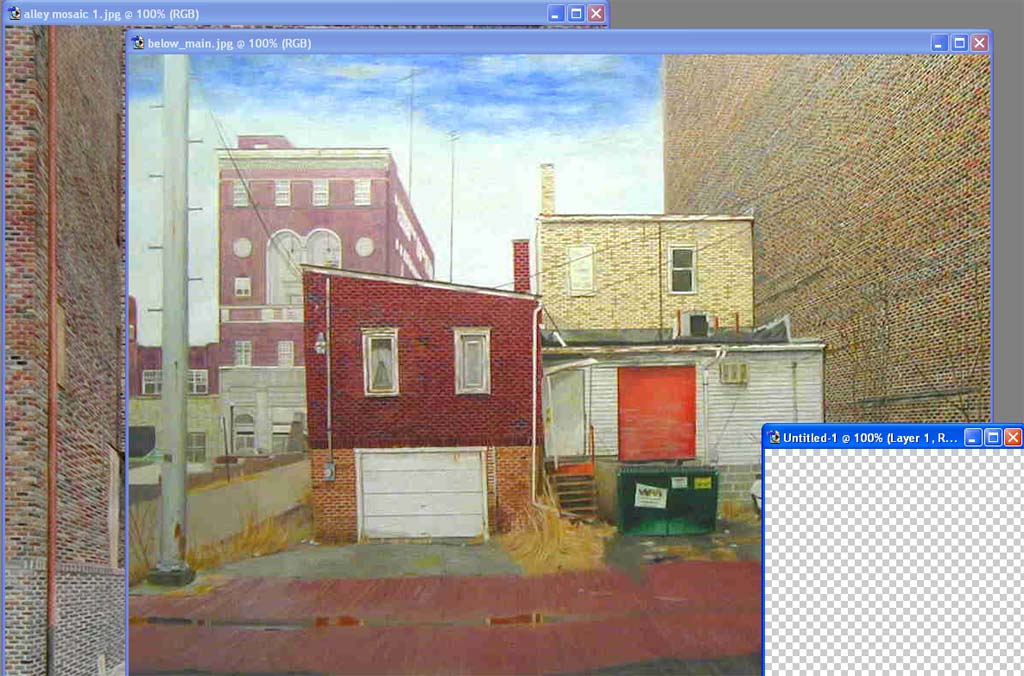
Task: Select the title text "alley mosaic 1.jpg @ 100% (RGB)"
Action: point(112,14)
